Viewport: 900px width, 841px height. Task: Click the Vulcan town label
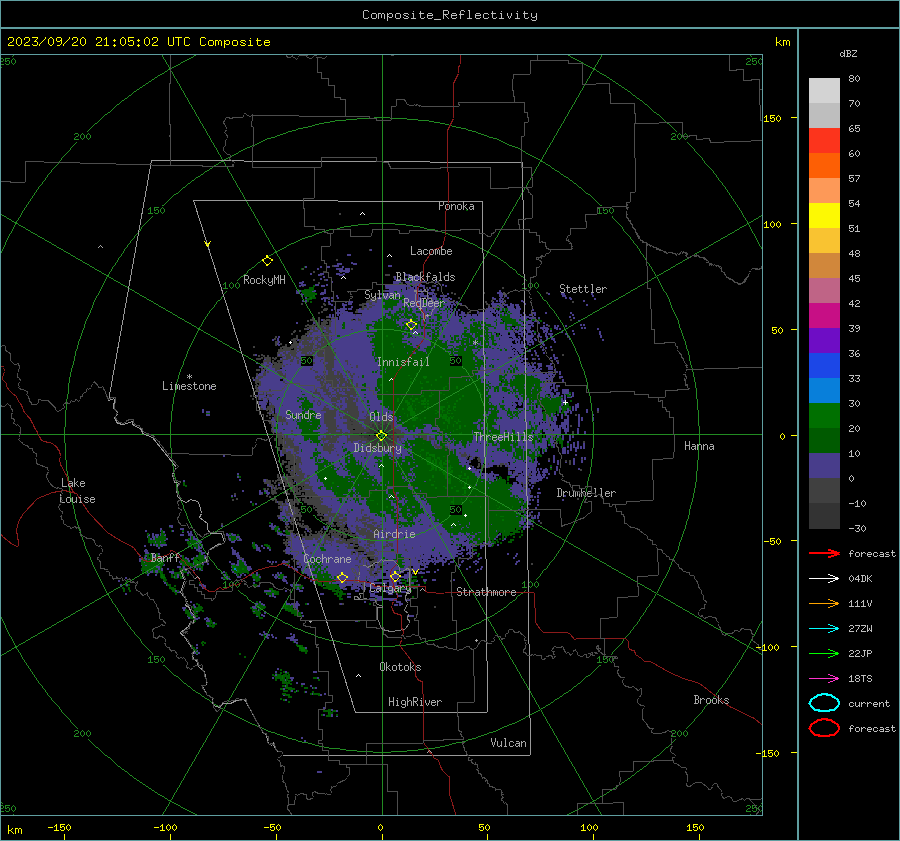pyautogui.click(x=509, y=743)
